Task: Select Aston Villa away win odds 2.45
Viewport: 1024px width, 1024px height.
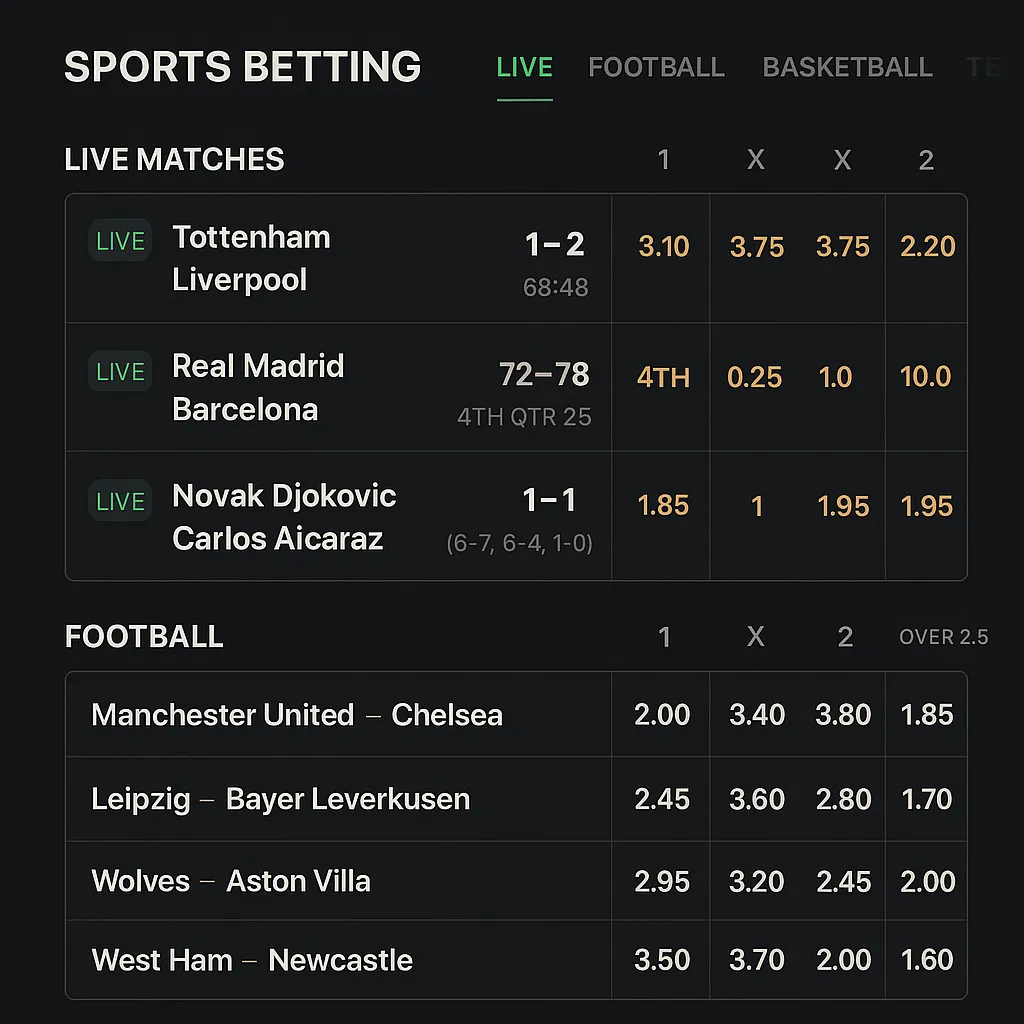Action: [x=843, y=881]
